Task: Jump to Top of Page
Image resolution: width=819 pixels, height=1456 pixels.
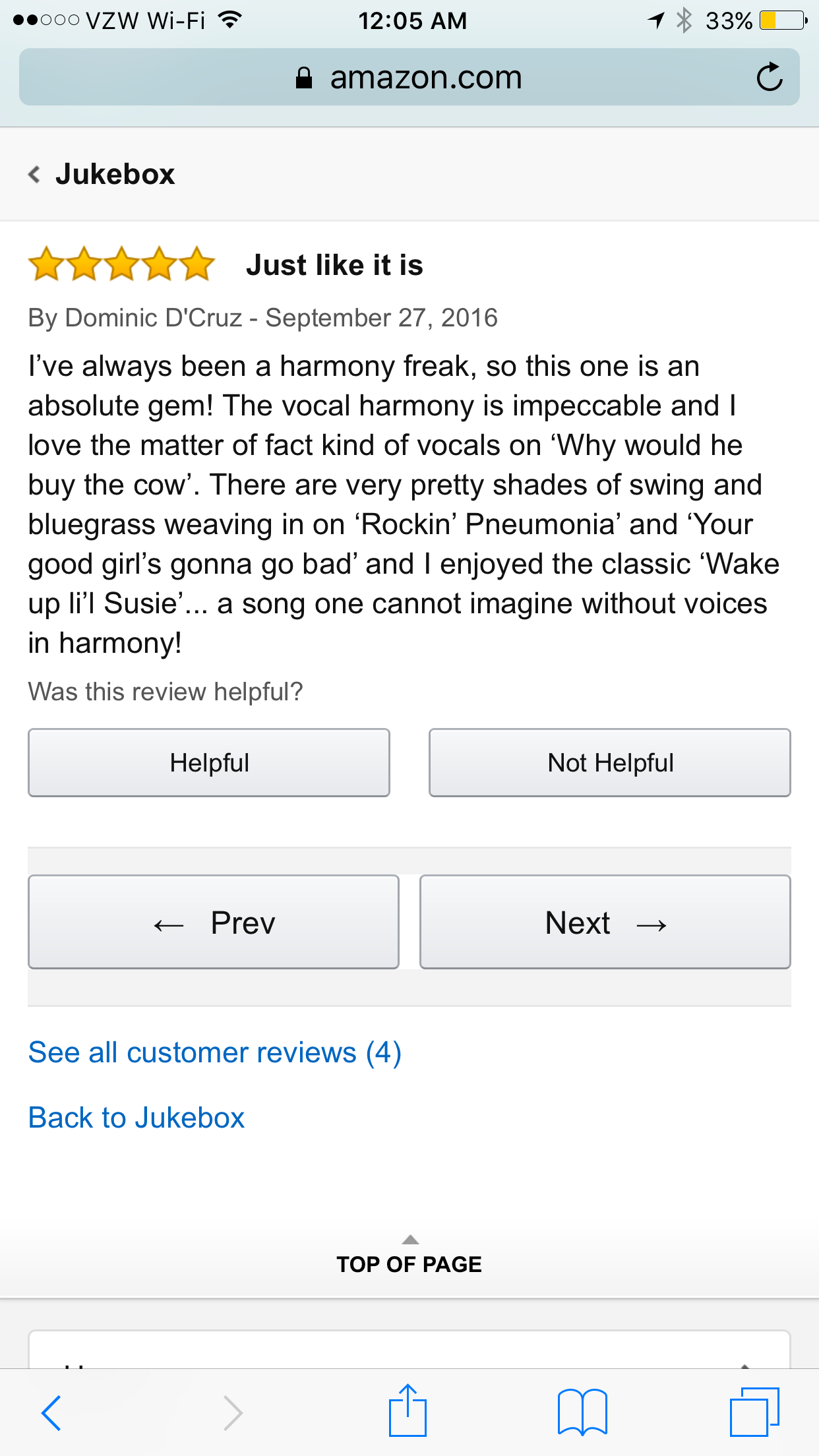Action: 409,1264
